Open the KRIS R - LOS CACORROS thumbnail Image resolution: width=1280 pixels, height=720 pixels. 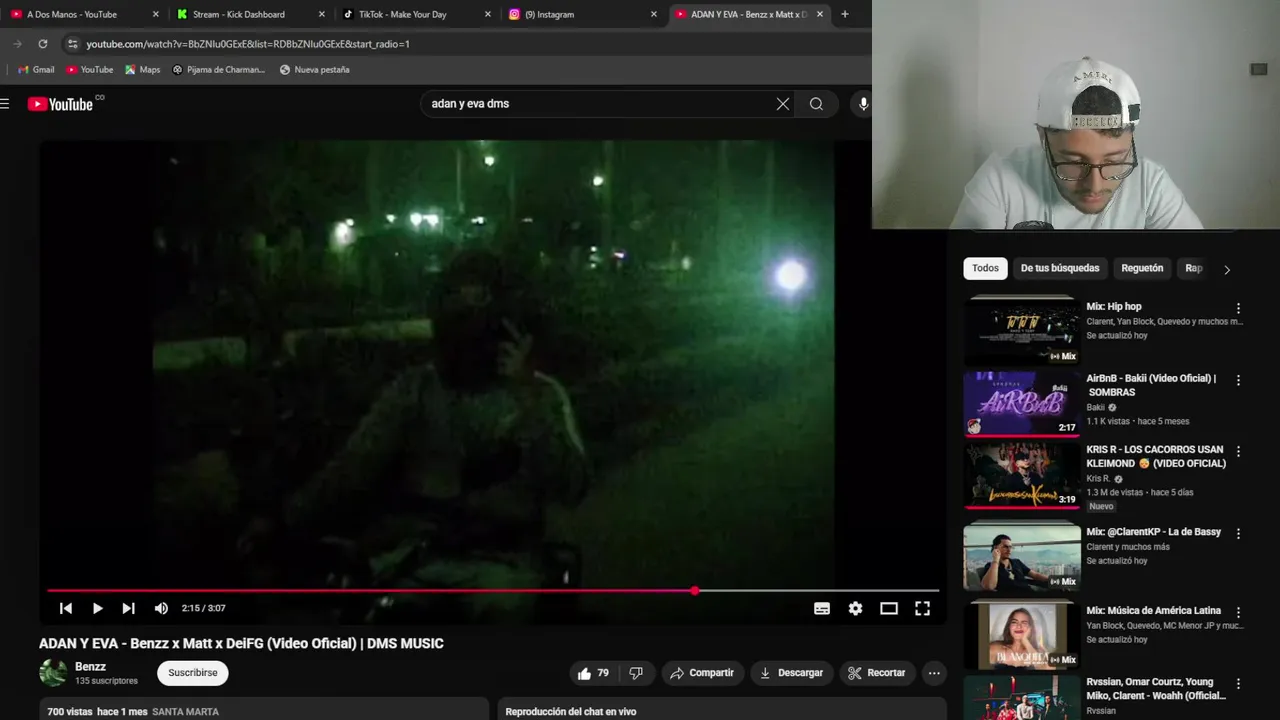point(1021,475)
